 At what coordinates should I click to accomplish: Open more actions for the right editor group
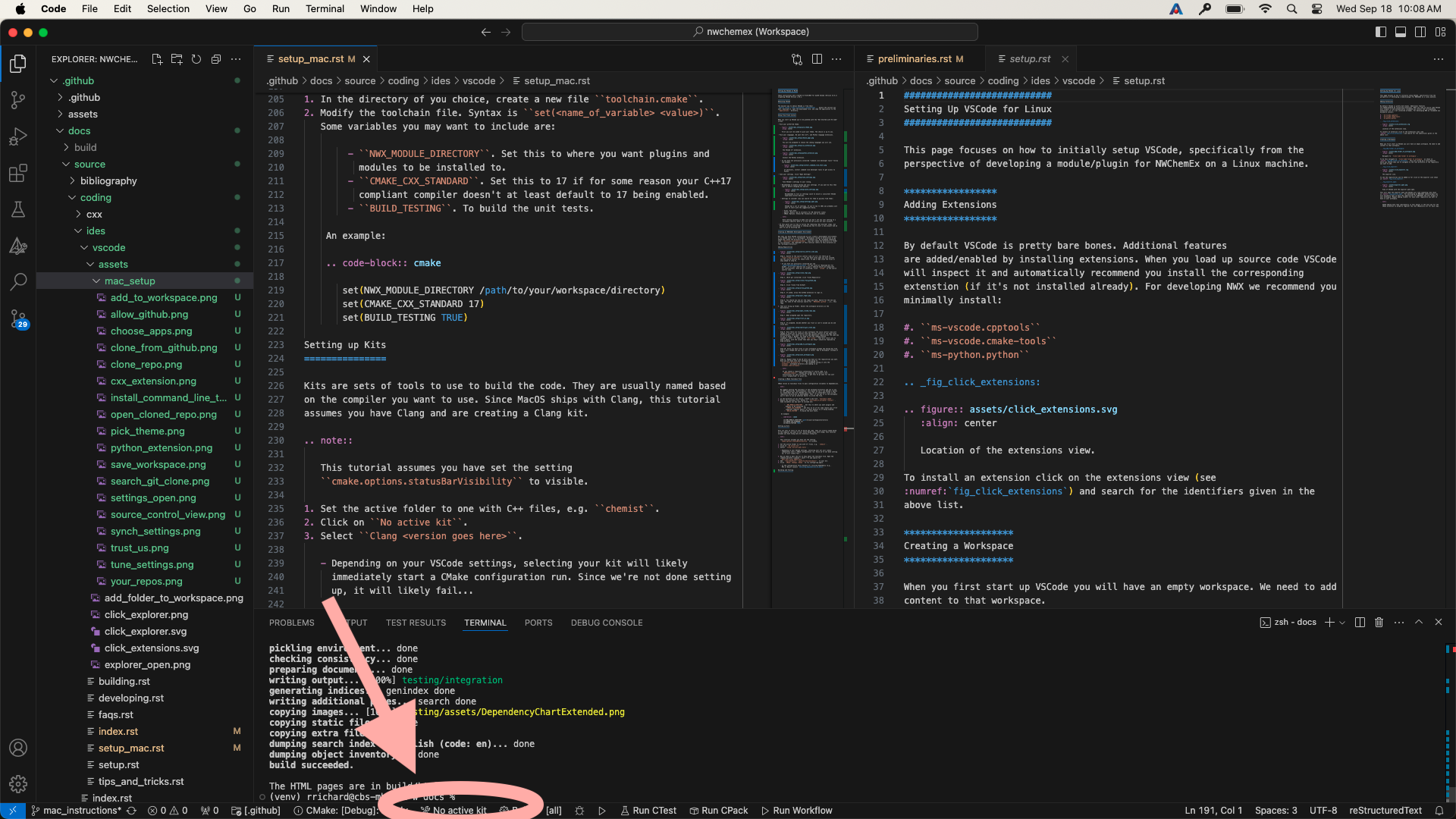(1439, 59)
